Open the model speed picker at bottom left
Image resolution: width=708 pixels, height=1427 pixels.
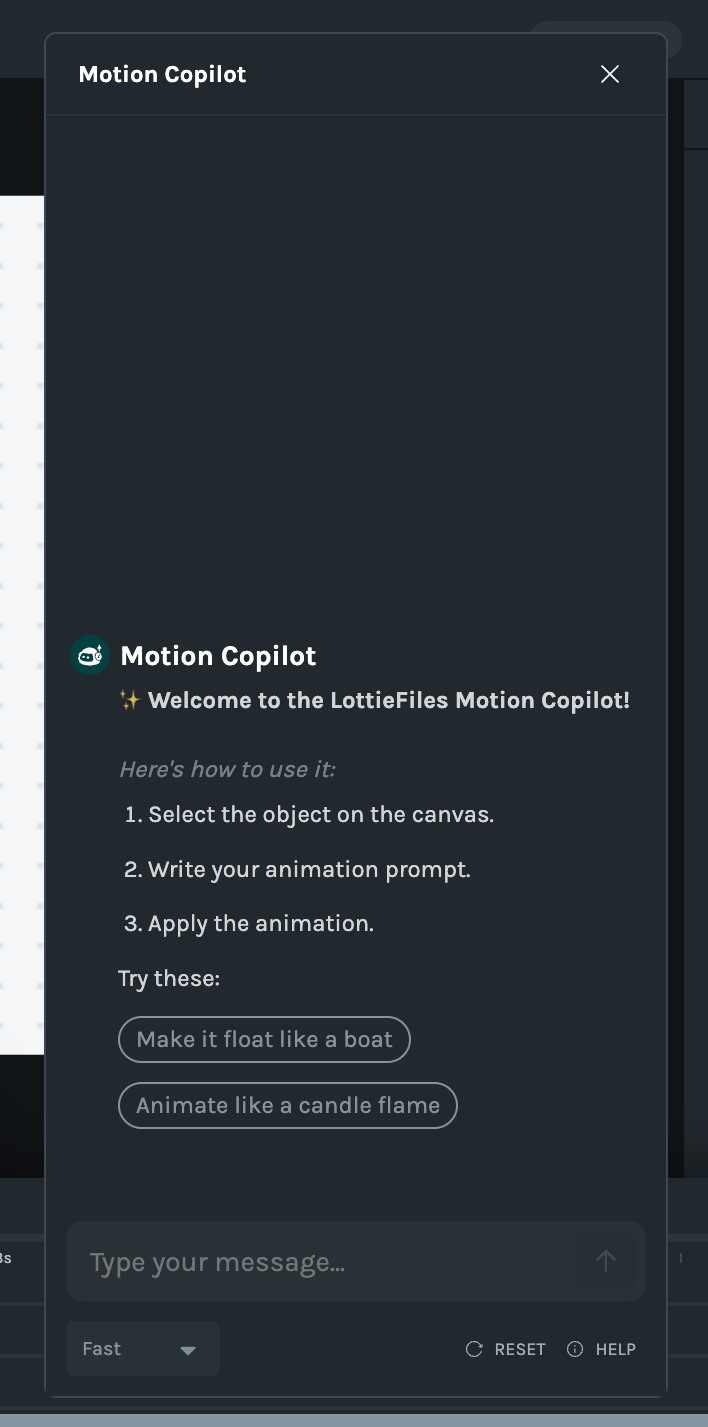[142, 1349]
